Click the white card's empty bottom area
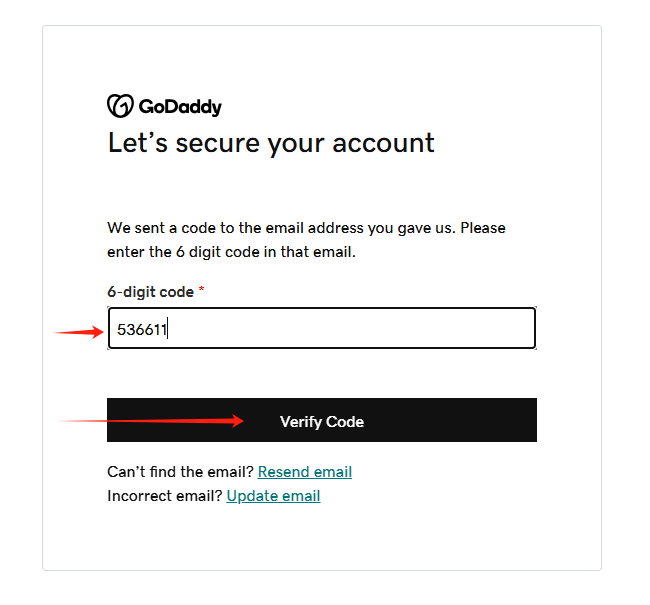The image size is (650, 605). [322, 539]
